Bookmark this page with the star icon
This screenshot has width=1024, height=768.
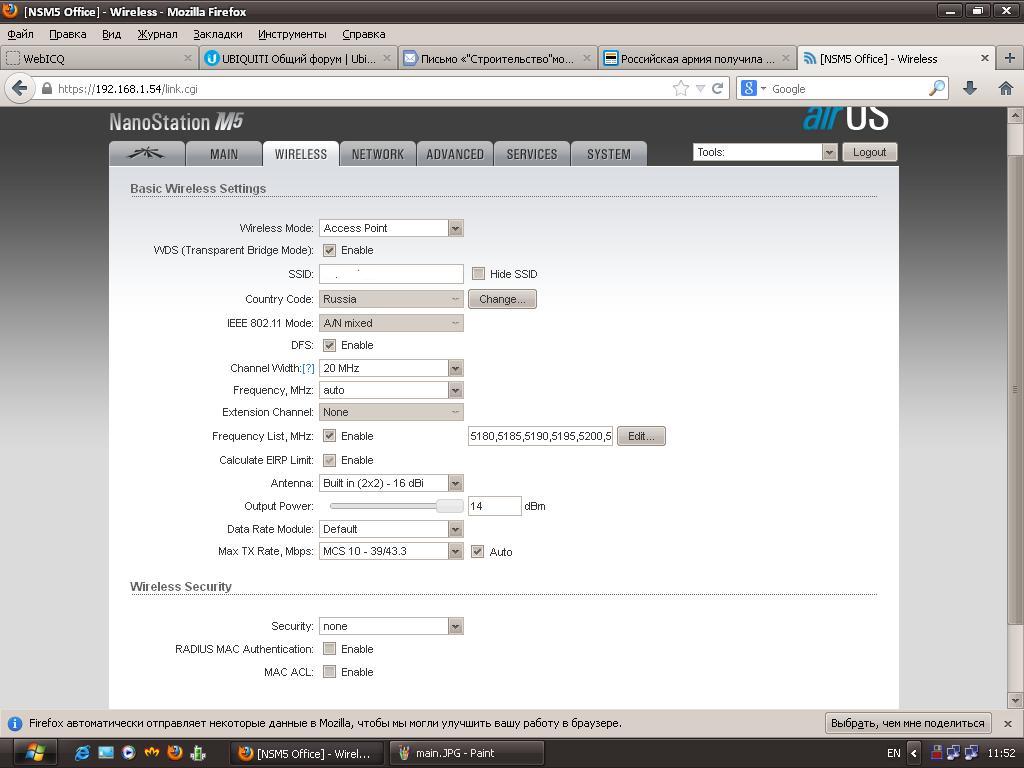pos(680,88)
